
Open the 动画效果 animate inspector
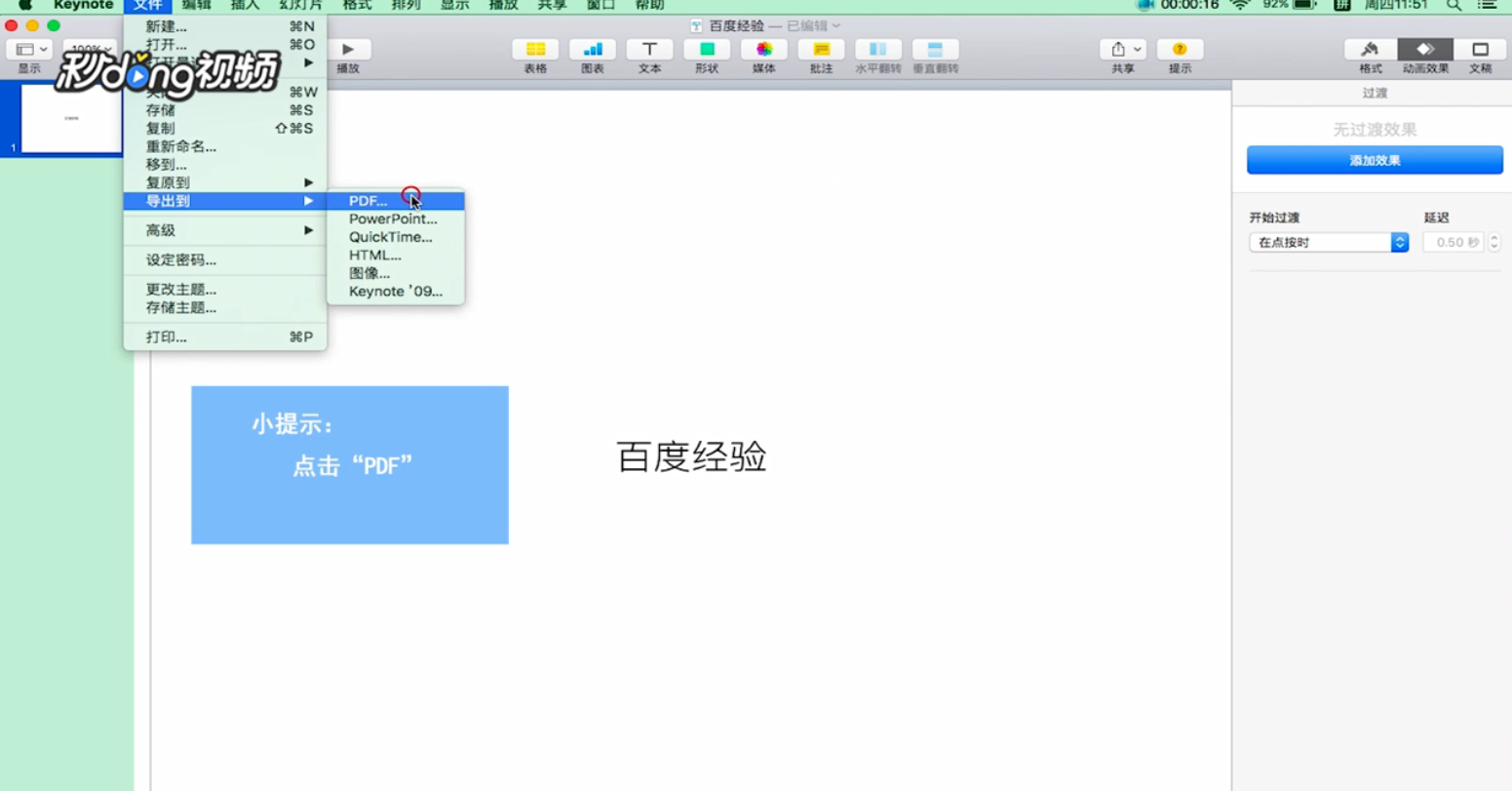point(1425,49)
